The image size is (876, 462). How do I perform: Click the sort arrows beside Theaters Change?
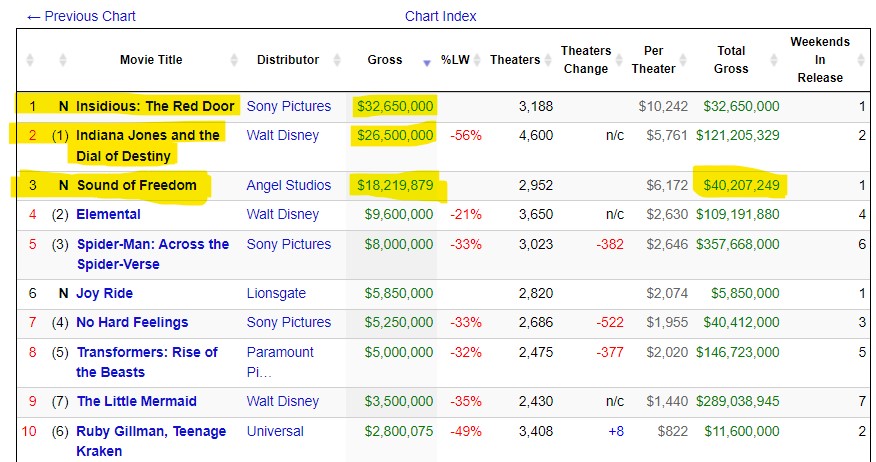tap(625, 60)
